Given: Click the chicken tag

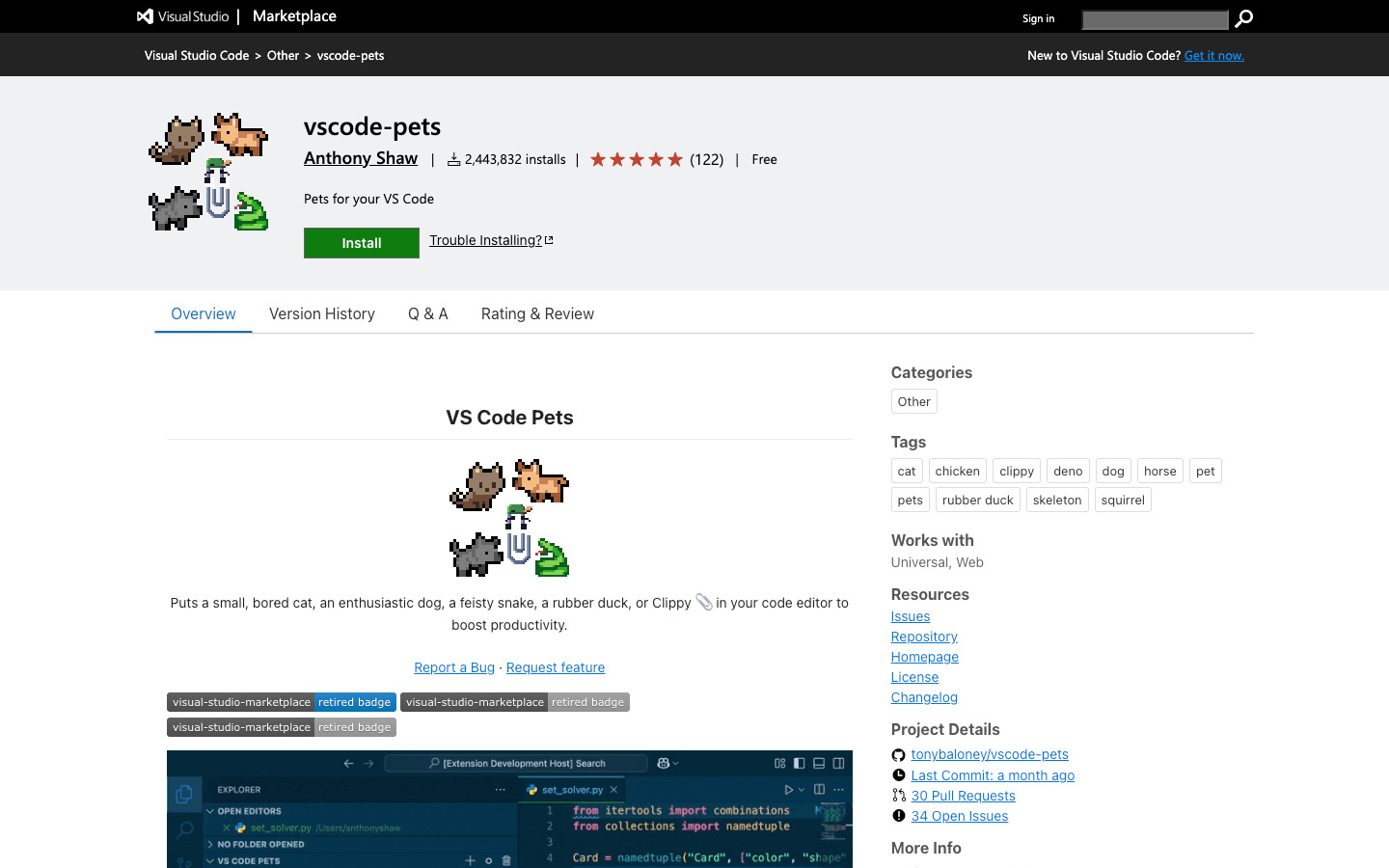Looking at the screenshot, I should (x=958, y=471).
